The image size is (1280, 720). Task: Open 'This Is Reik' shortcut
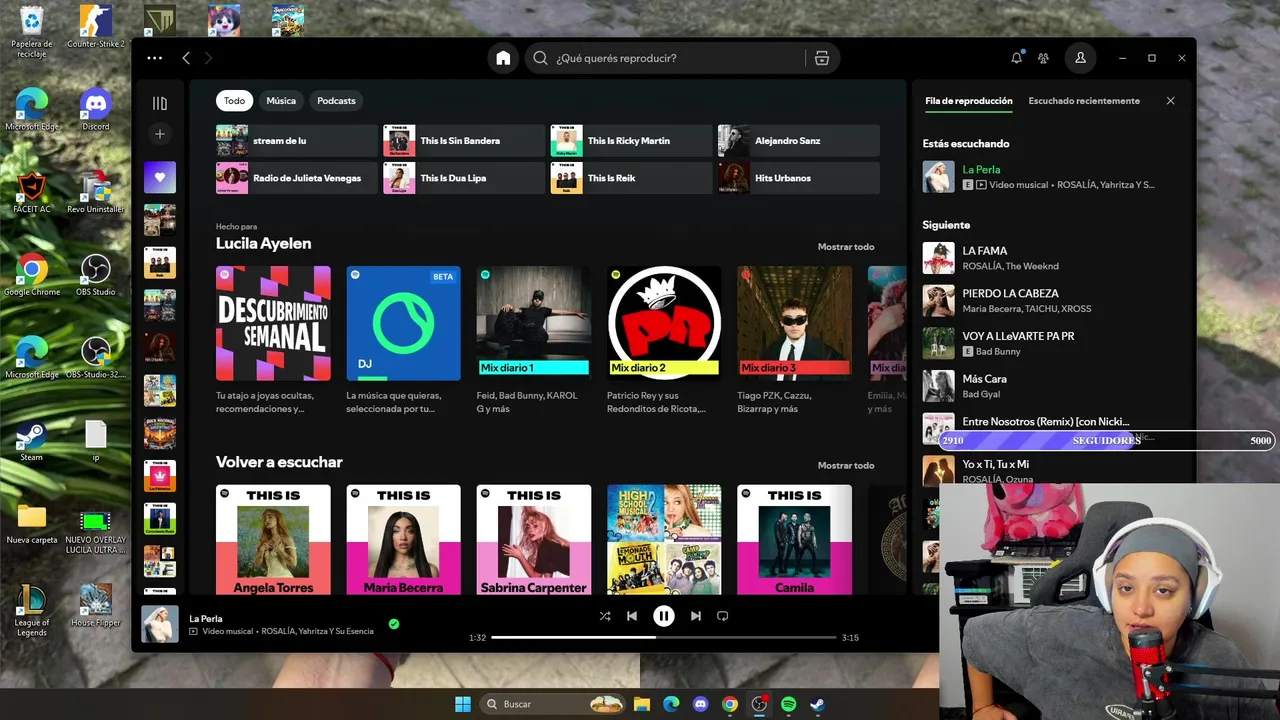click(631, 178)
